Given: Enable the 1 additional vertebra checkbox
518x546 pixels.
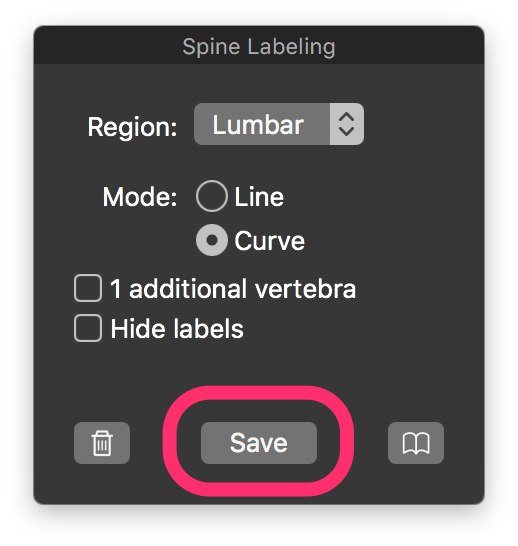Looking at the screenshot, I should pyautogui.click(x=88, y=288).
